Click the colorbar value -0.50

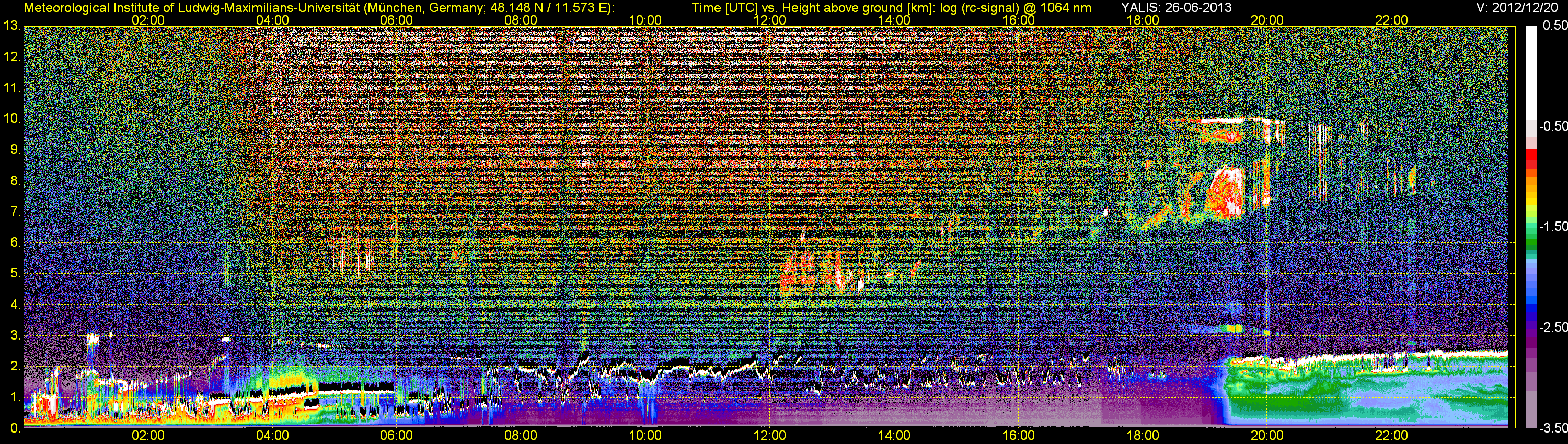click(x=1553, y=126)
